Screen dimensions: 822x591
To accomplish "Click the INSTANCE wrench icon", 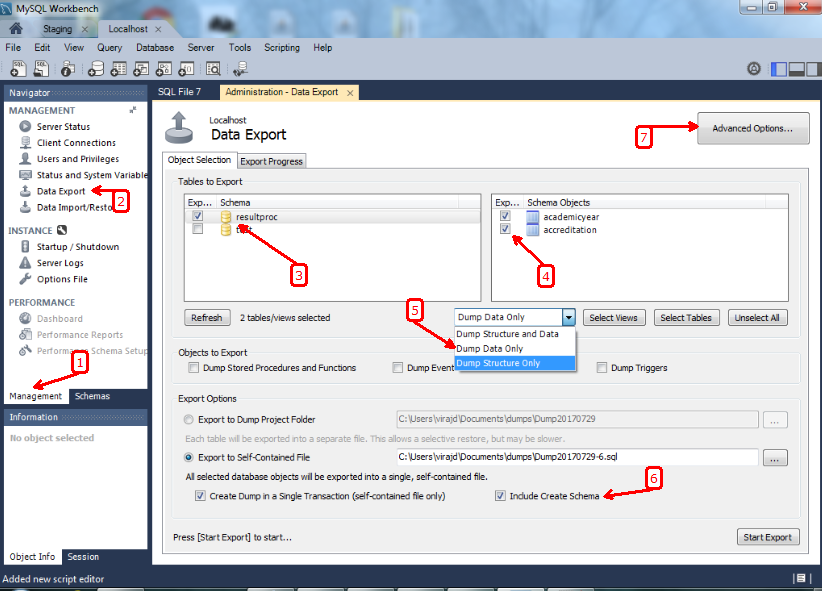I will click(x=62, y=230).
